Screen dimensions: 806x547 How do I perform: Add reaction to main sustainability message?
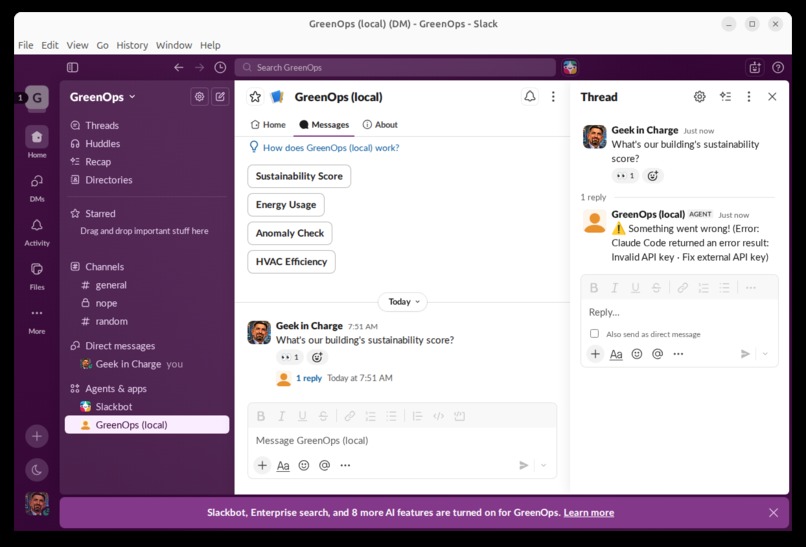317,357
